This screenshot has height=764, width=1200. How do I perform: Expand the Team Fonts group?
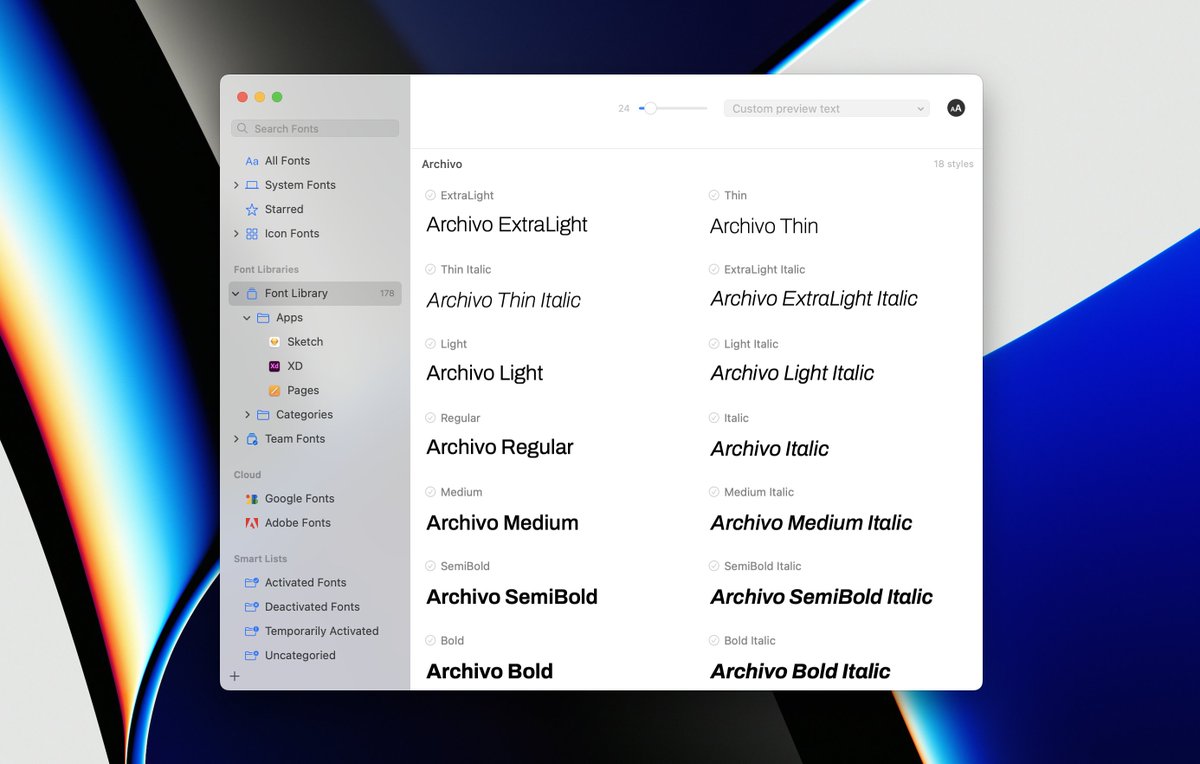click(x=236, y=439)
